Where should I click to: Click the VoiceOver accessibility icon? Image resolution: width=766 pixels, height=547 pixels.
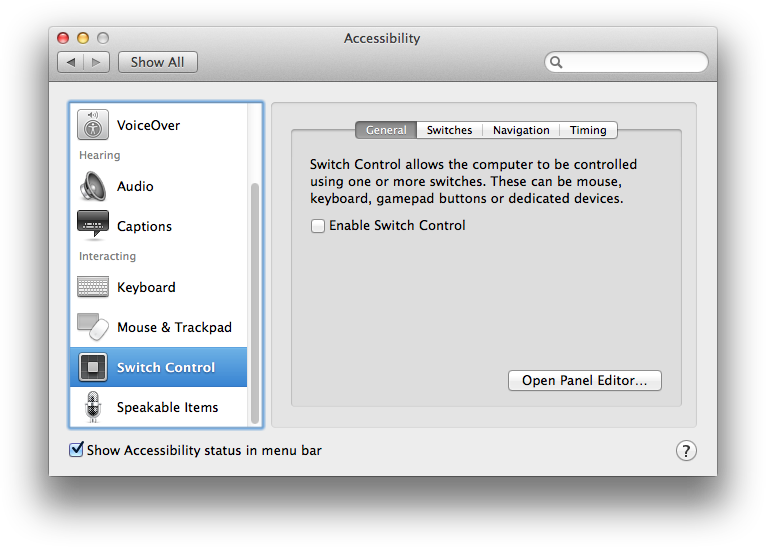coord(93,126)
